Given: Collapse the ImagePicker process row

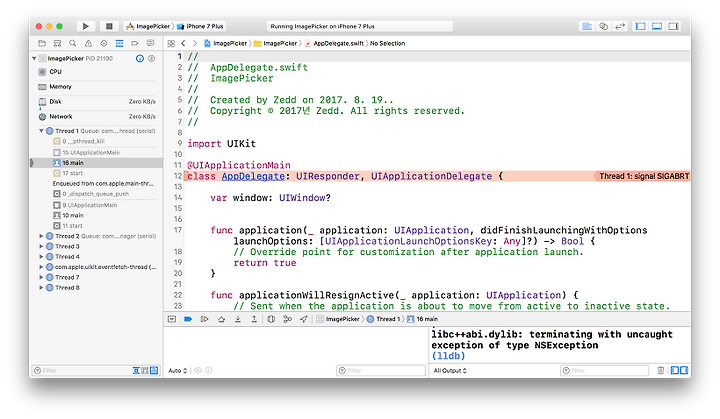Looking at the screenshot, I should coord(34,58).
